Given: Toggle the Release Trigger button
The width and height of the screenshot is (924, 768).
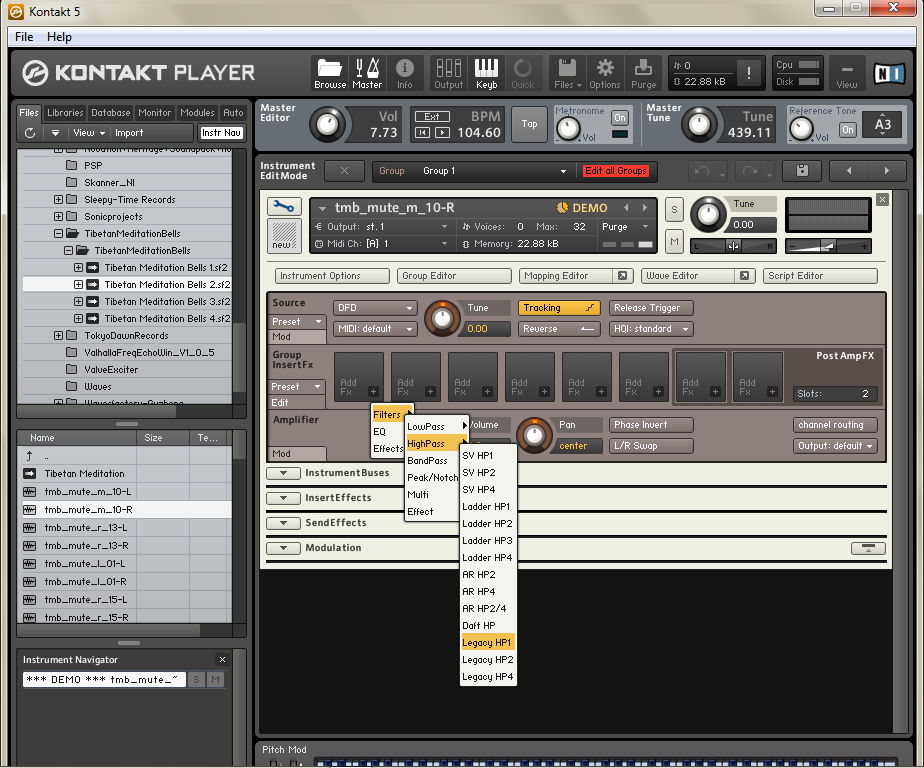Looking at the screenshot, I should click(651, 308).
